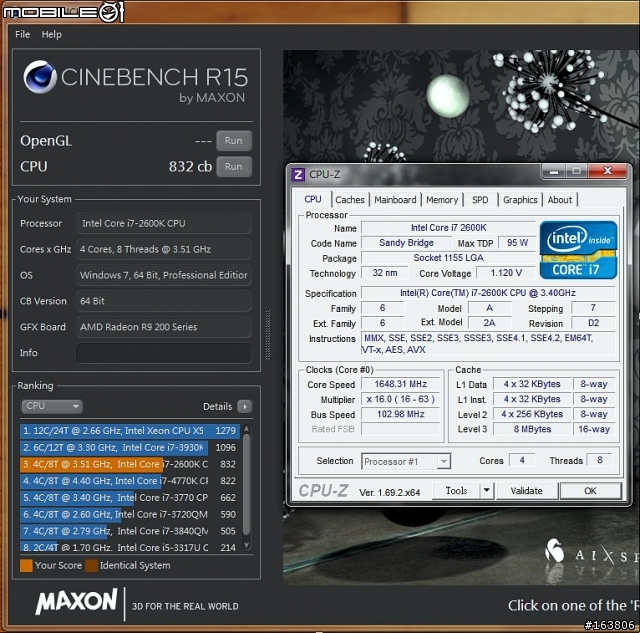Select ranking row 7 Core i7-3840QM
The height and width of the screenshot is (633, 640).
coord(130,531)
